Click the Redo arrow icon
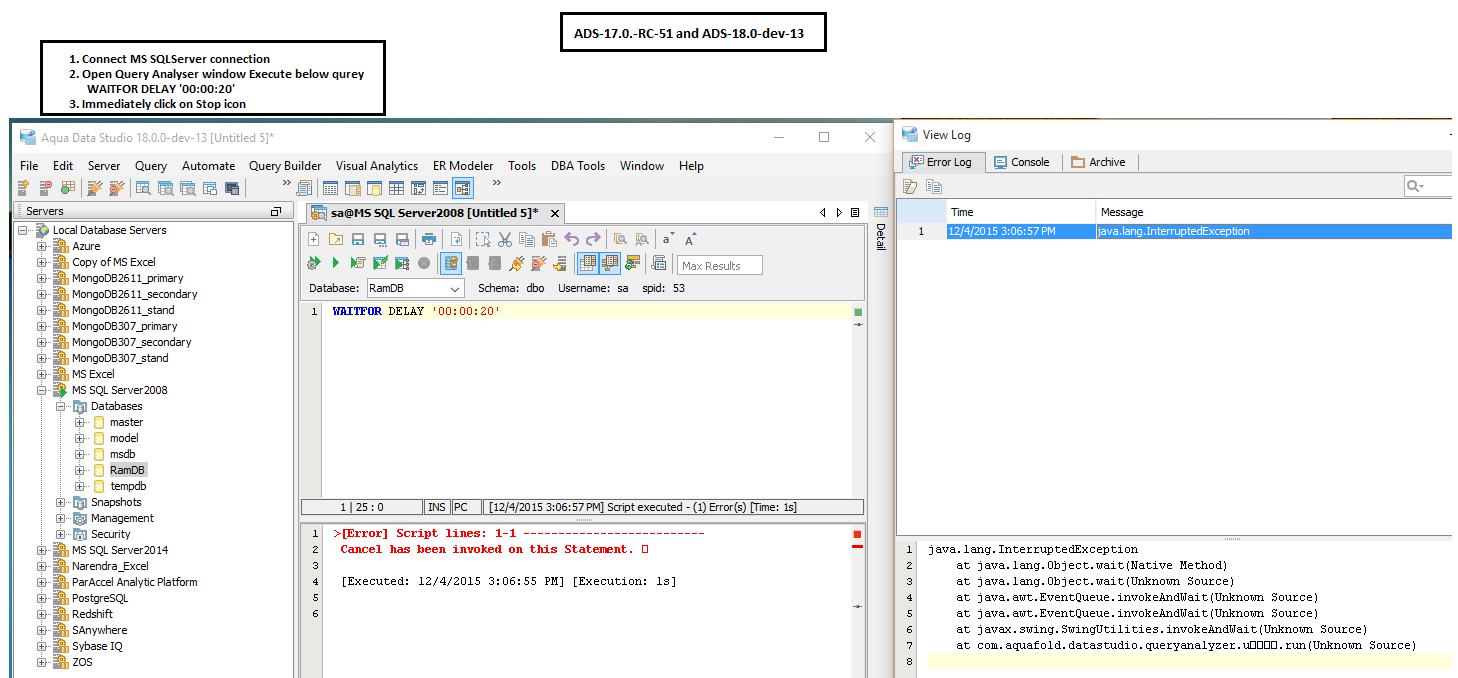This screenshot has height=678, width=1458. tap(593, 239)
